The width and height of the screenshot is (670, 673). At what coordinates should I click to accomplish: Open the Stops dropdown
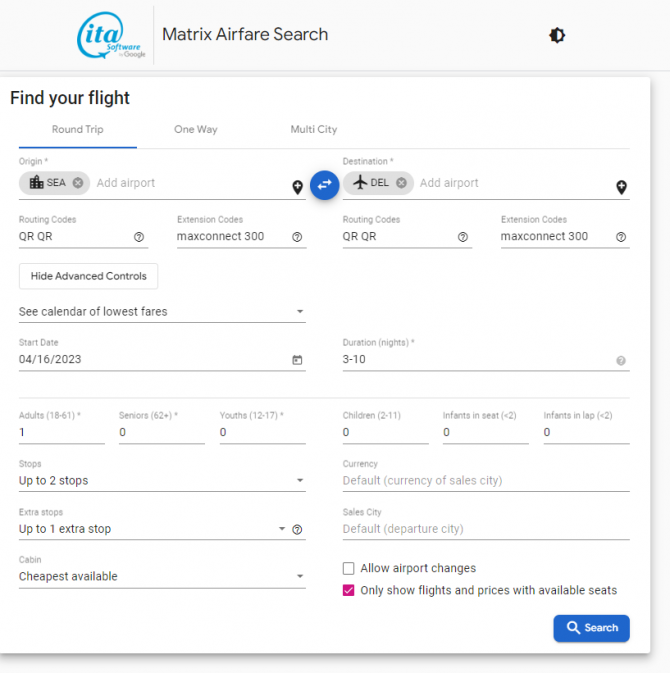[162, 481]
